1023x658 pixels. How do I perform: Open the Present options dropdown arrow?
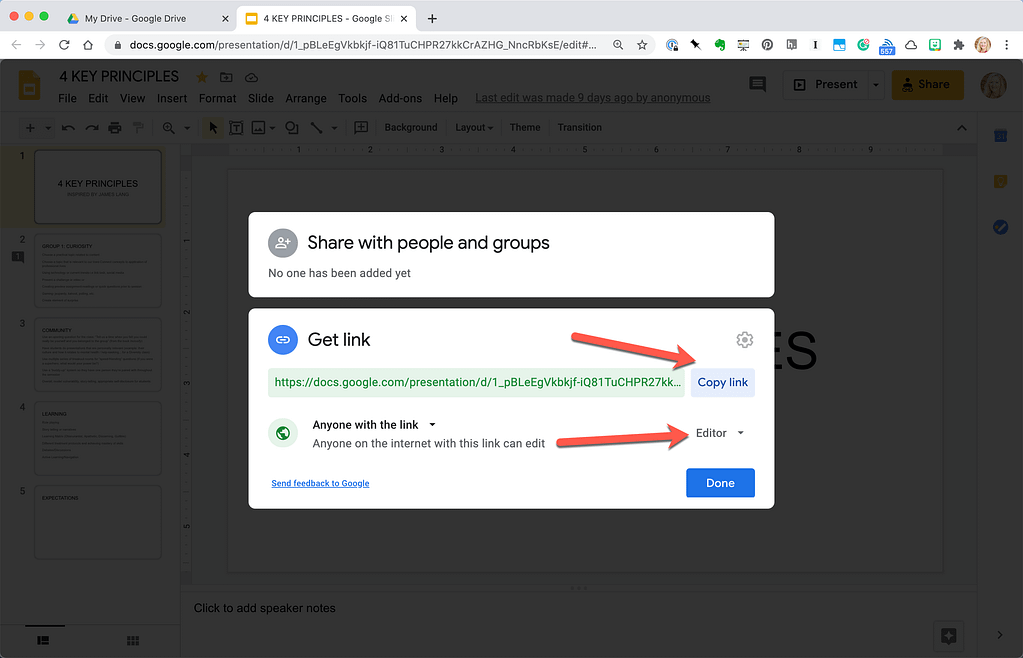click(x=876, y=85)
